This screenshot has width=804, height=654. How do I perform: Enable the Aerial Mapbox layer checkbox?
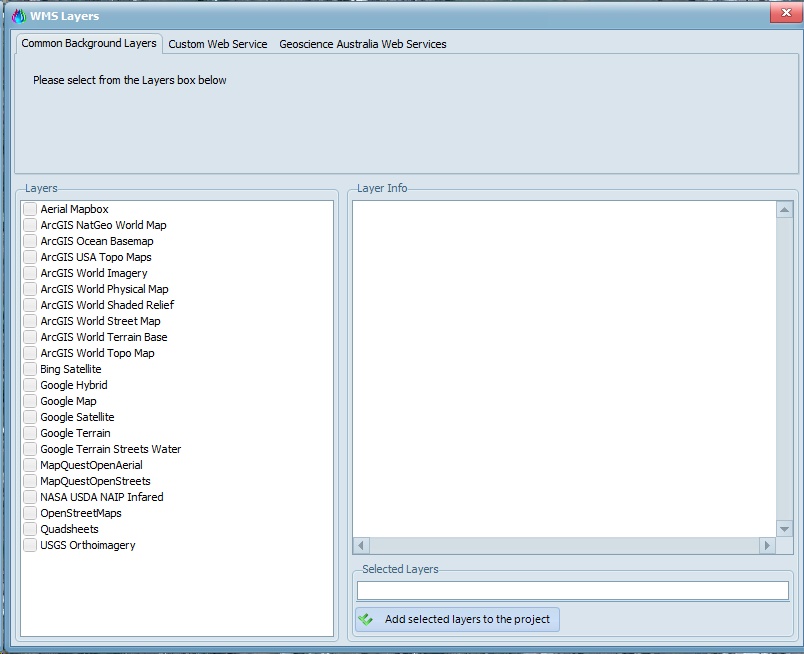click(30, 209)
